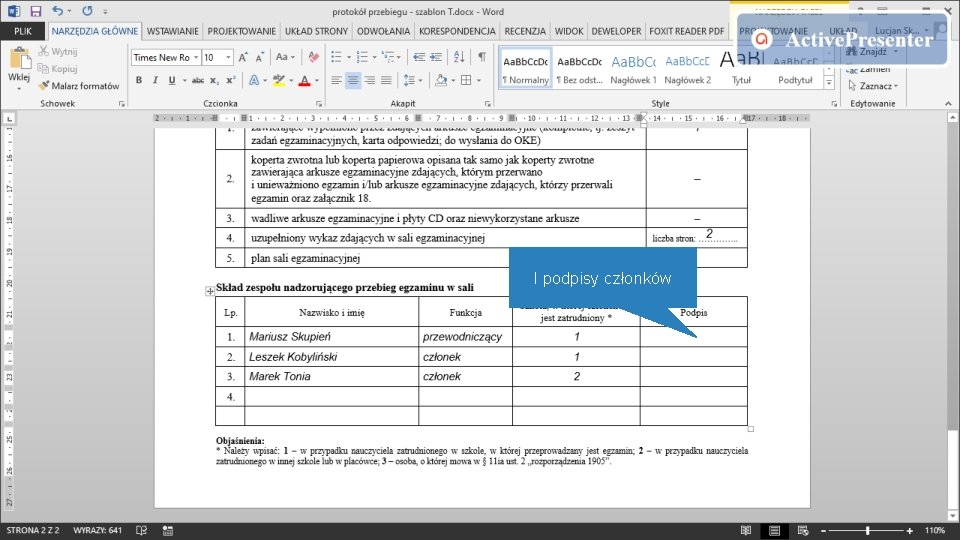Show paragraph marks with the pilcrow icon
The width and height of the screenshot is (960, 540).
(x=482, y=58)
